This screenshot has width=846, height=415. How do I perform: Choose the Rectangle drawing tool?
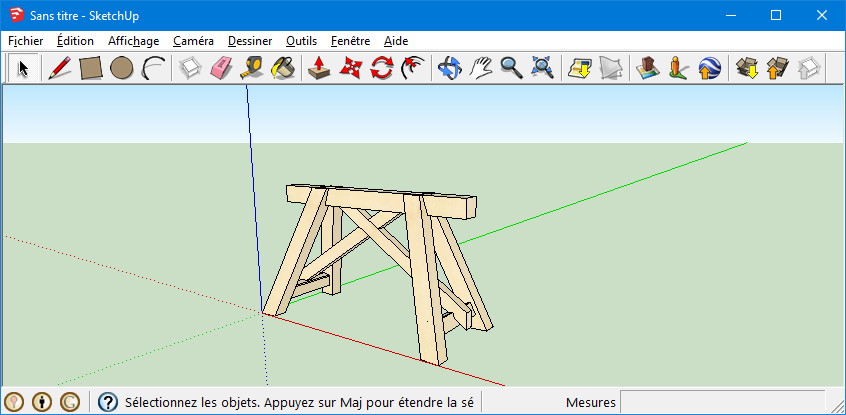[91, 68]
